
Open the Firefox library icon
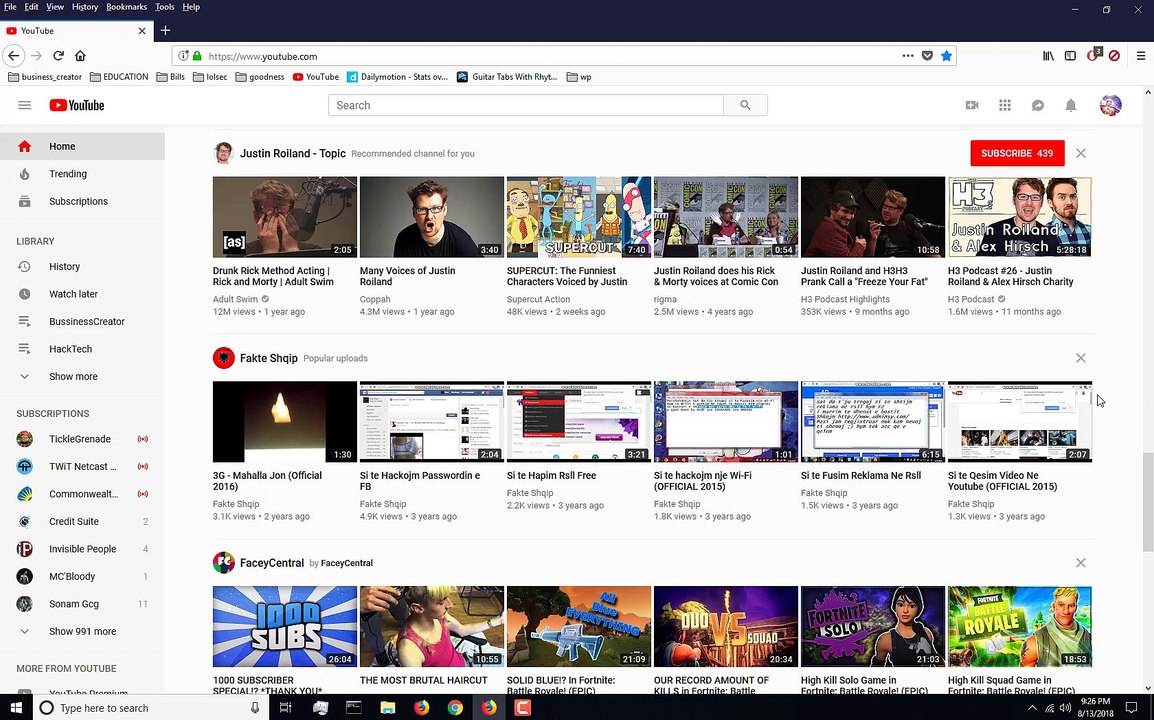coord(1048,56)
